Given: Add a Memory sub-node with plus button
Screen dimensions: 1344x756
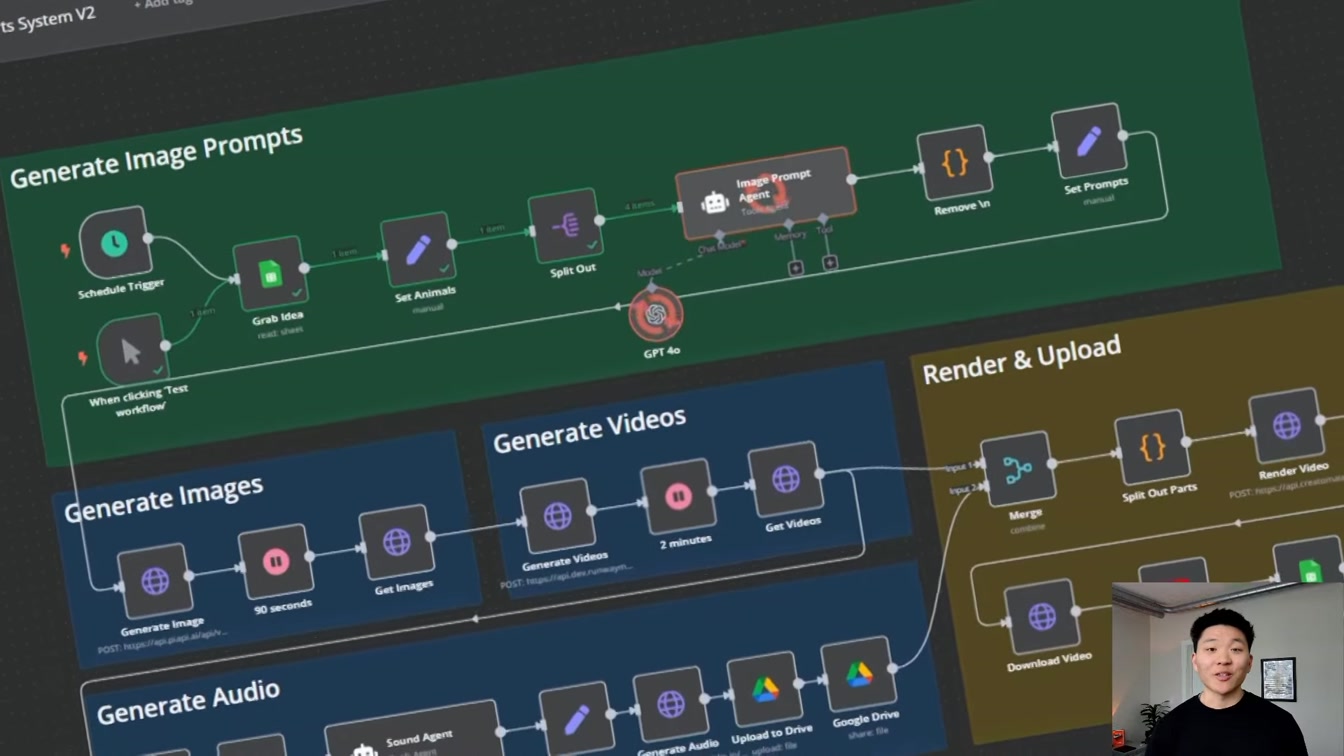Looking at the screenshot, I should click(x=796, y=268).
